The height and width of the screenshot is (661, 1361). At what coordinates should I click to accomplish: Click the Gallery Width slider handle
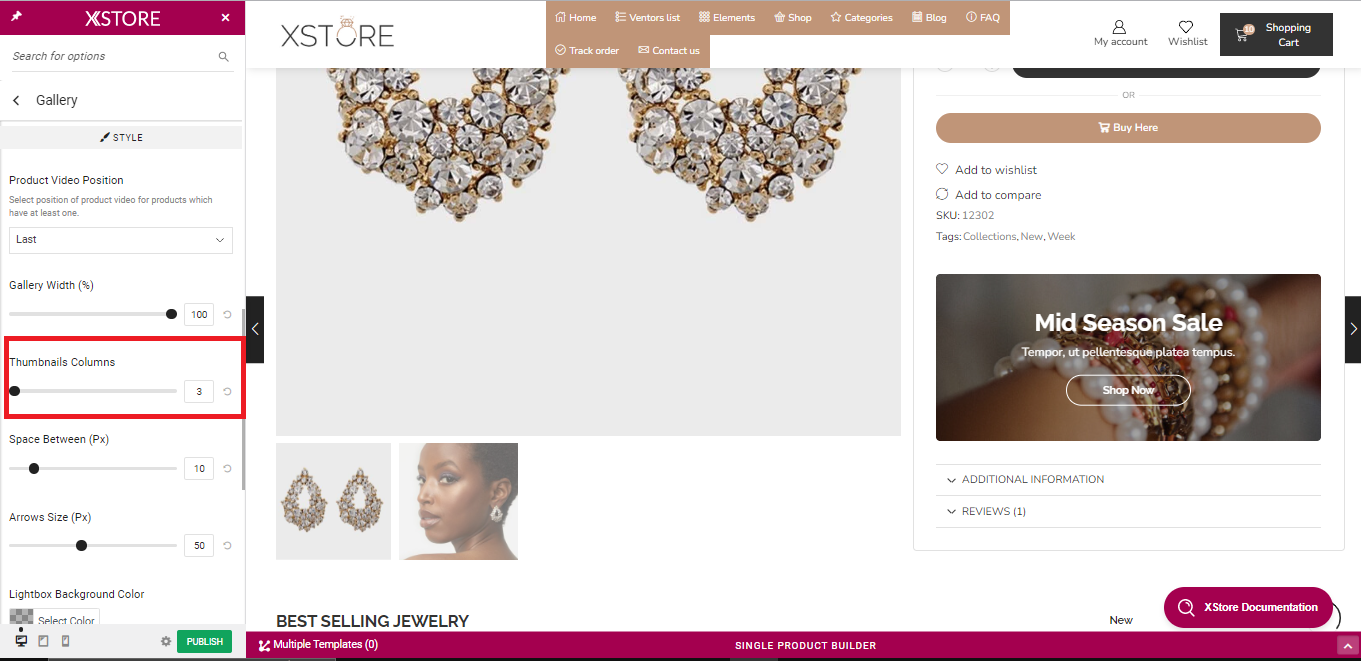171,314
